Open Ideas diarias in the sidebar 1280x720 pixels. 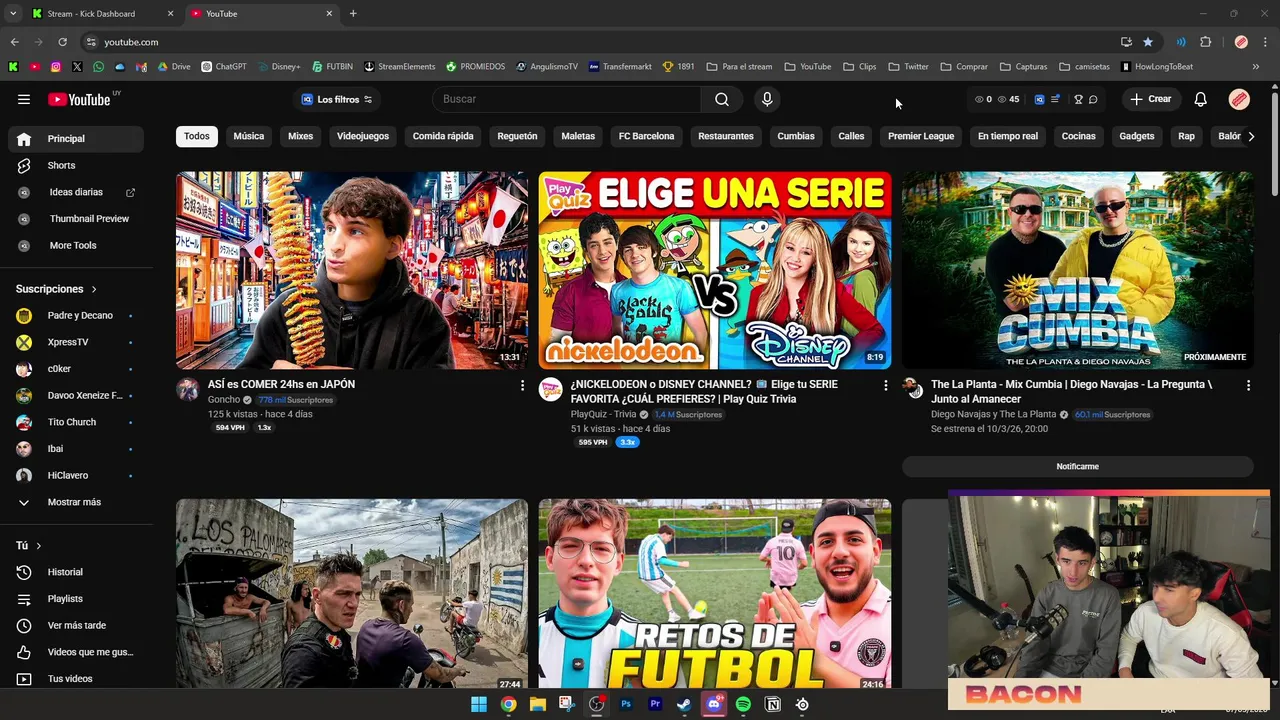point(76,192)
